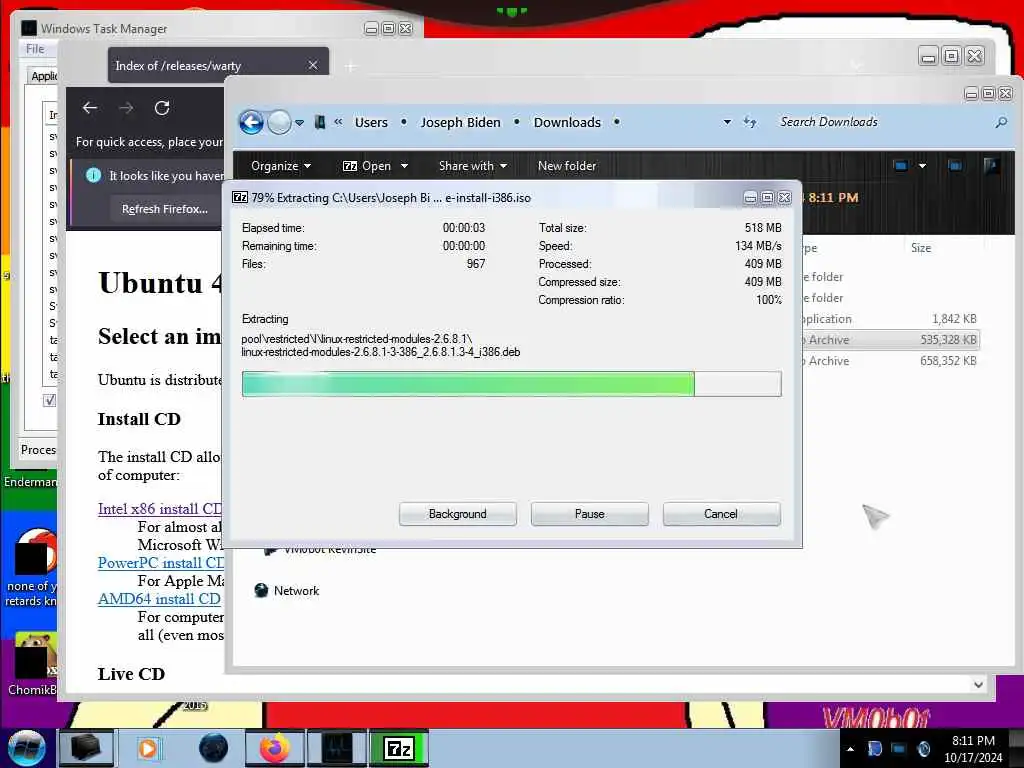Viewport: 1024px width, 768px height.
Task: Reload the Firefox page
Action: [x=162, y=108]
